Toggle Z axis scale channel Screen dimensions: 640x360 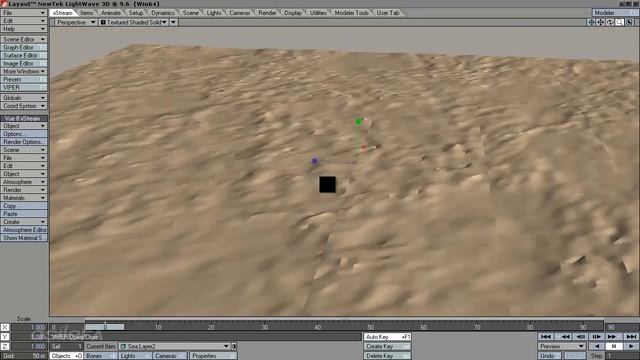4,346
